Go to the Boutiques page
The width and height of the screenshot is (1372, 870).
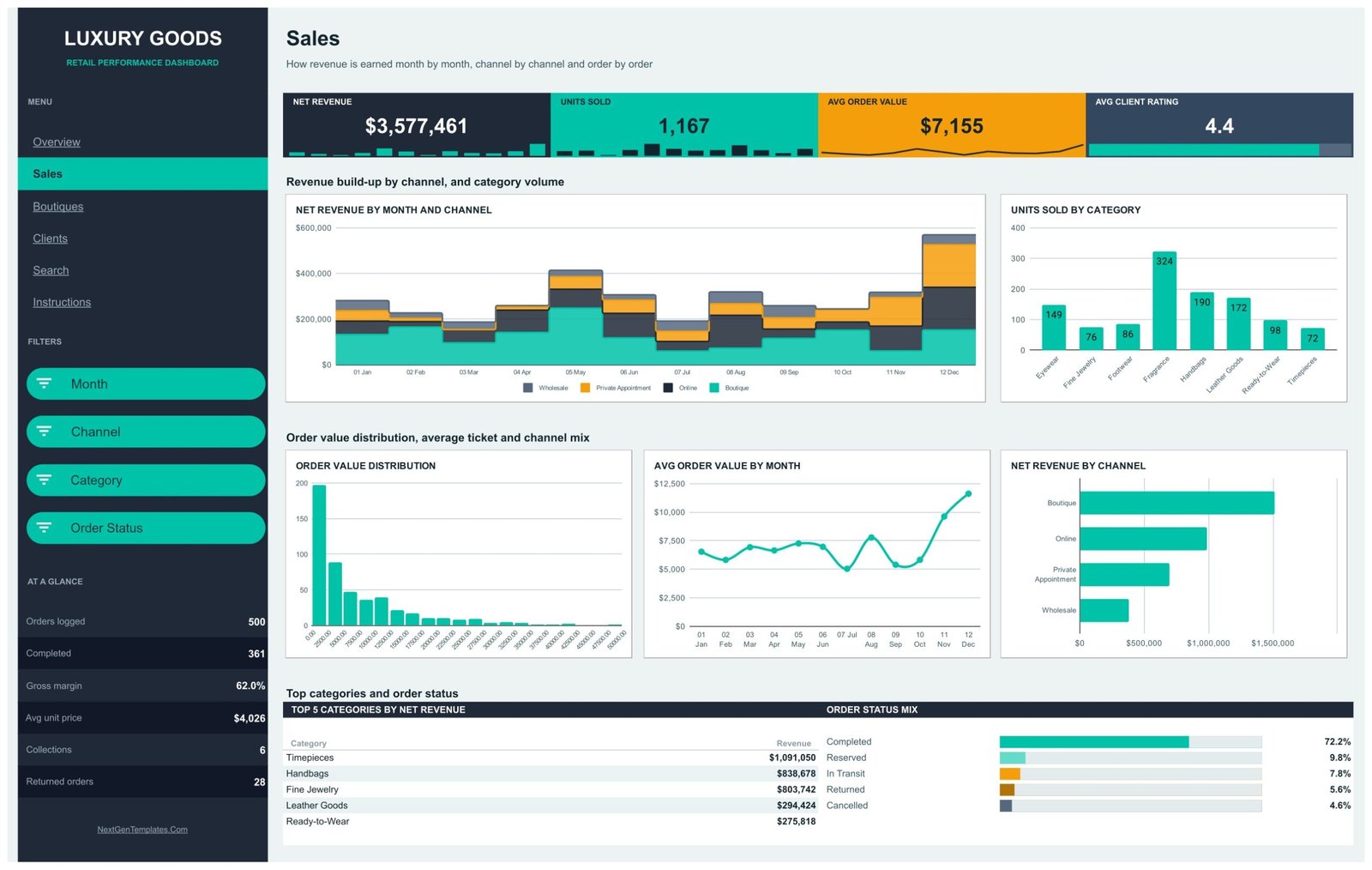point(58,206)
